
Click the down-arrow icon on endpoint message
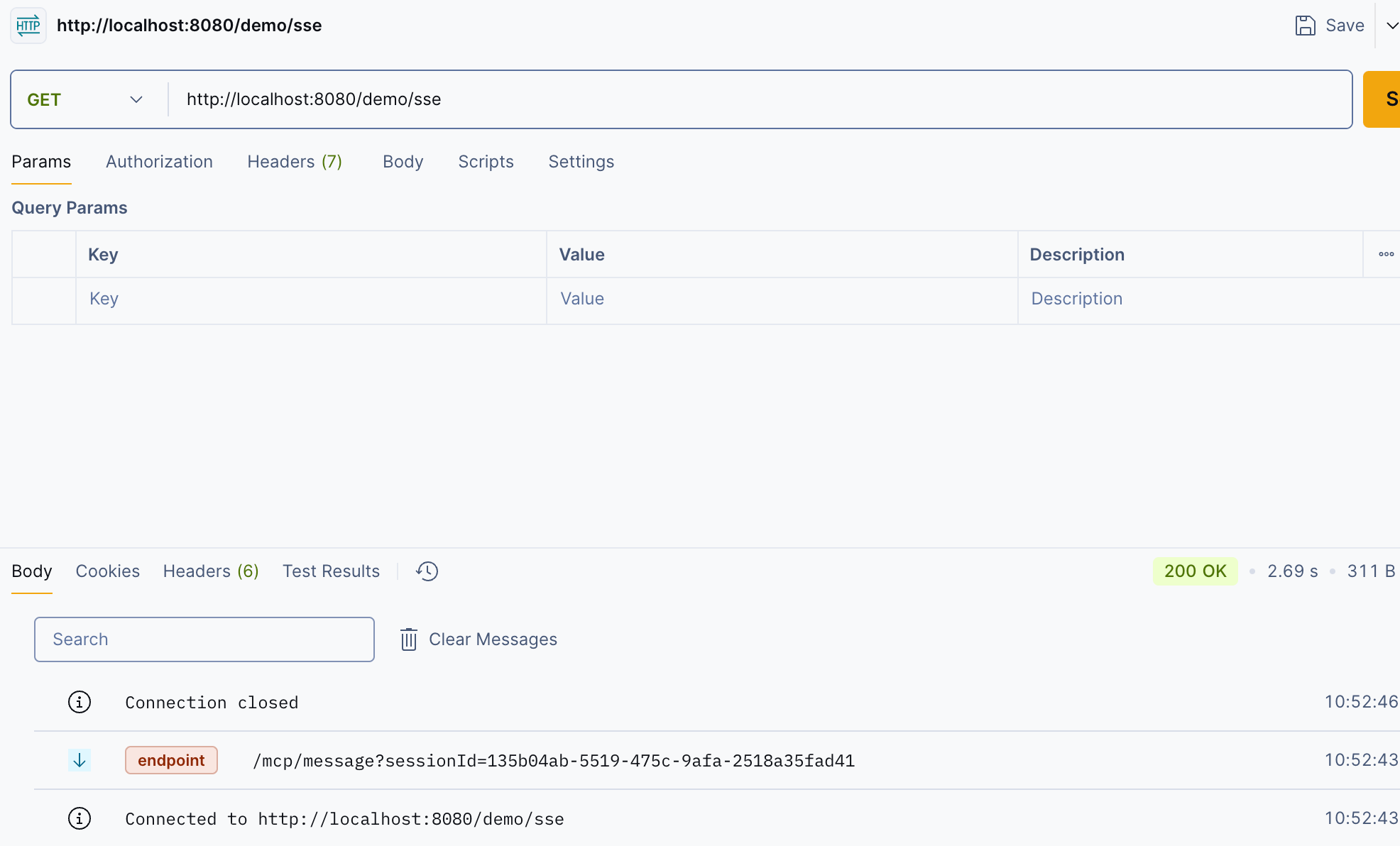click(80, 759)
